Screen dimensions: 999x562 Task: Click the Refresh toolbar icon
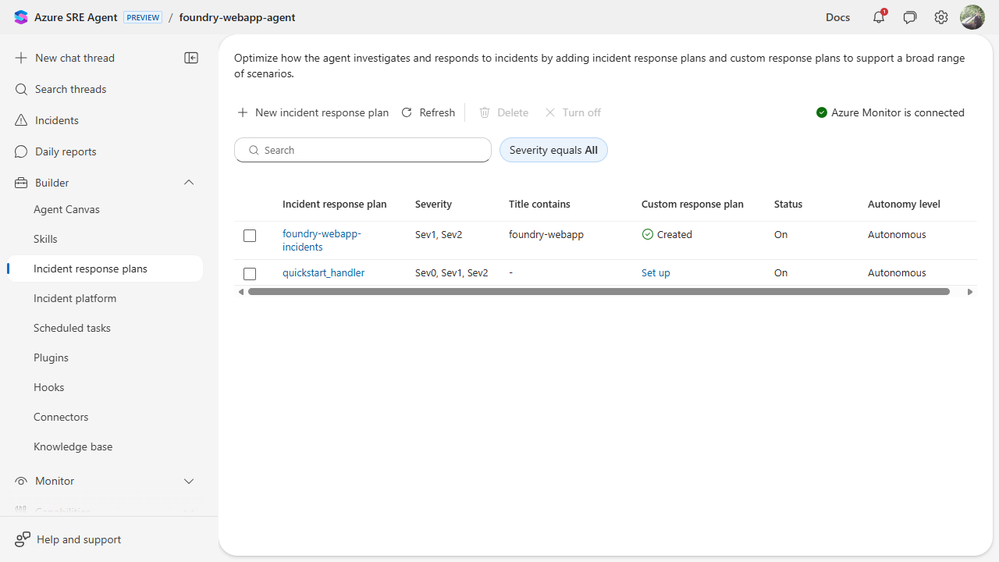407,113
